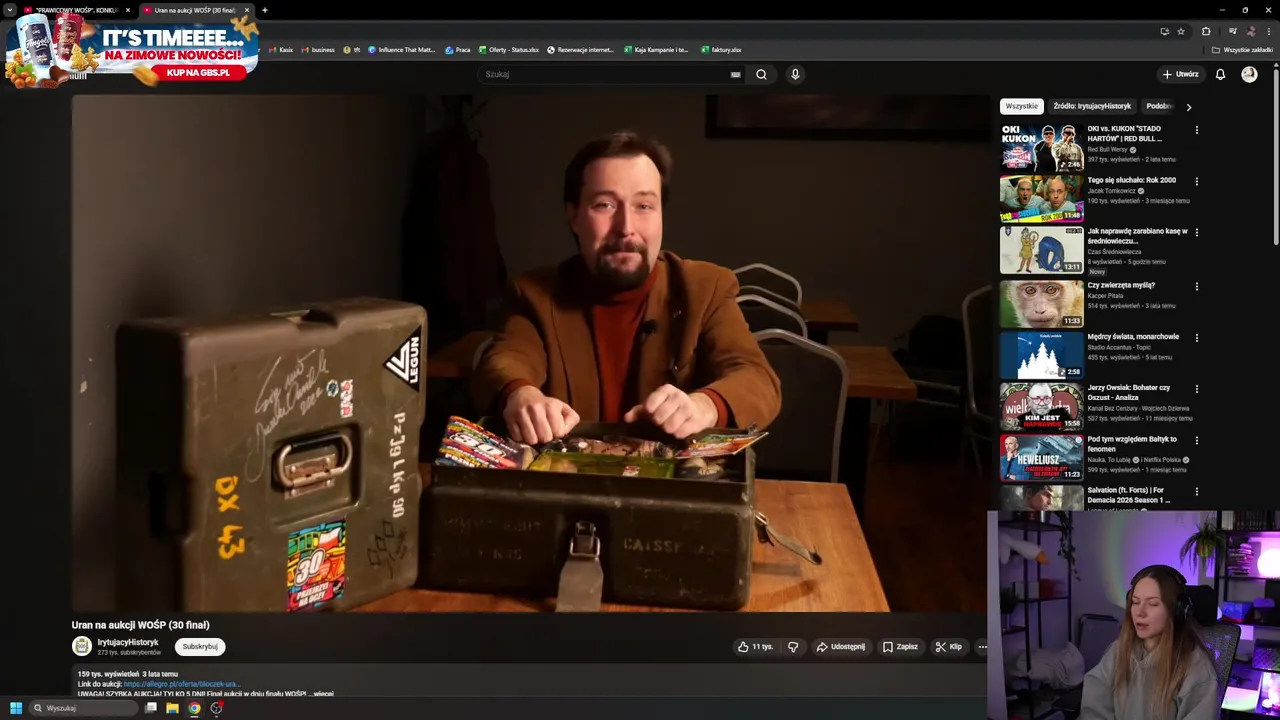Open Jerzy Owsiak: Bohater czy Oszust title
This screenshot has height=720, width=1280.
(x=1129, y=392)
